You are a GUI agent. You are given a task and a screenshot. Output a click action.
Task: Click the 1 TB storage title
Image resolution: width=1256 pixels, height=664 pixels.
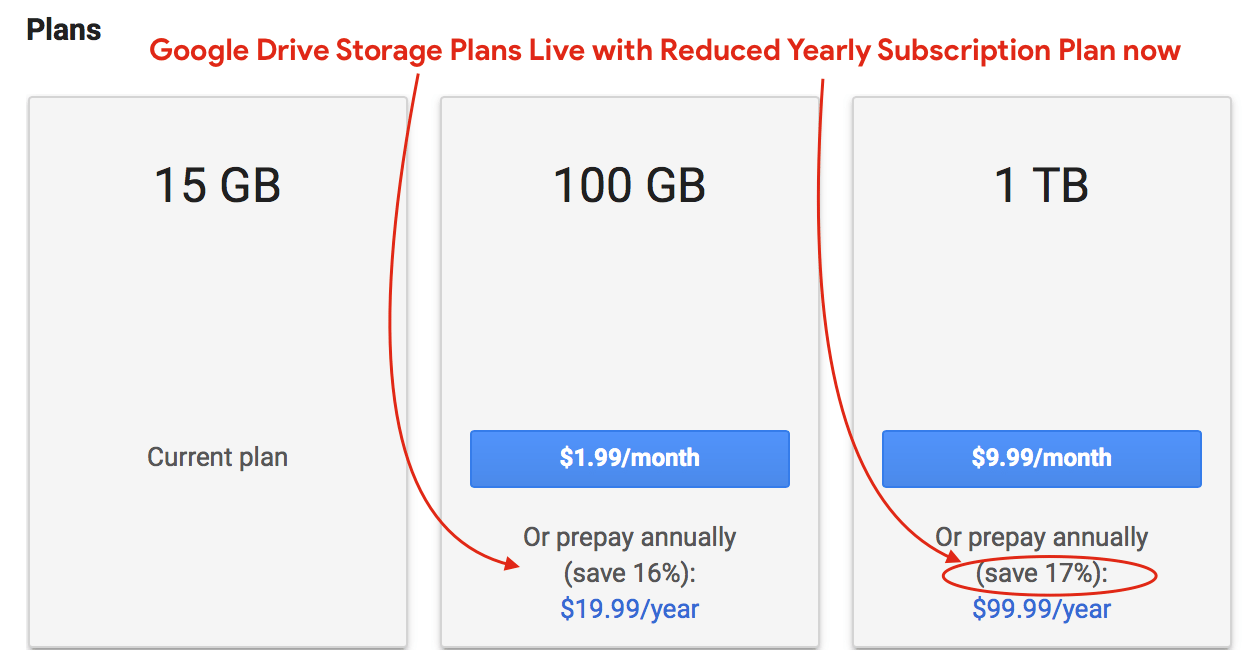(x=1041, y=186)
